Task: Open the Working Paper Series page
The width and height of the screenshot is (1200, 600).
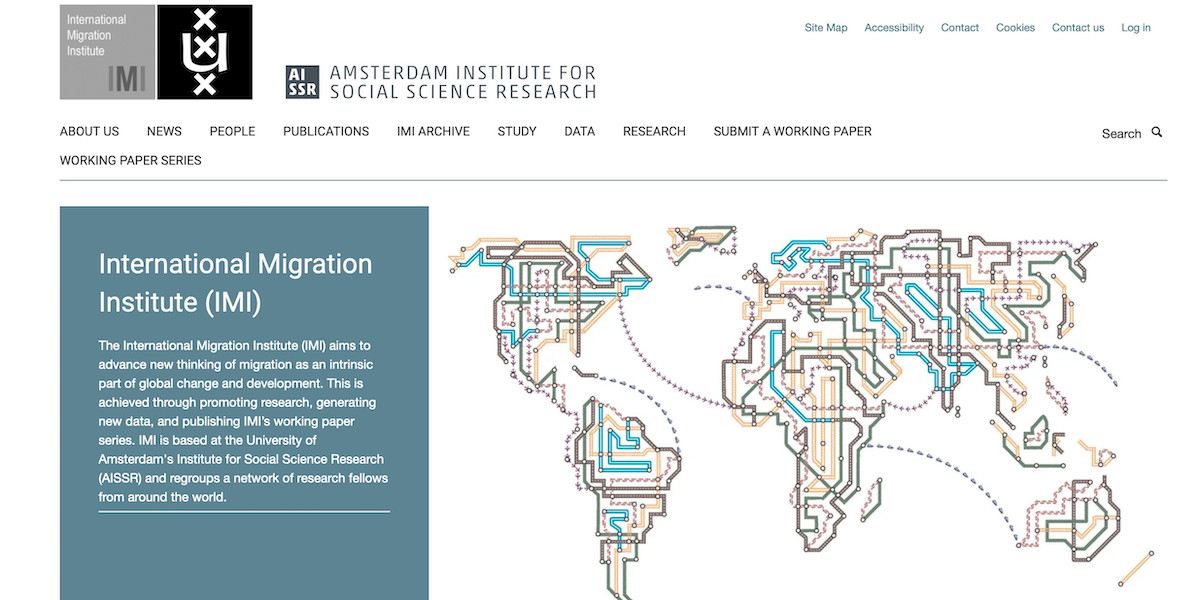Action: [130, 160]
